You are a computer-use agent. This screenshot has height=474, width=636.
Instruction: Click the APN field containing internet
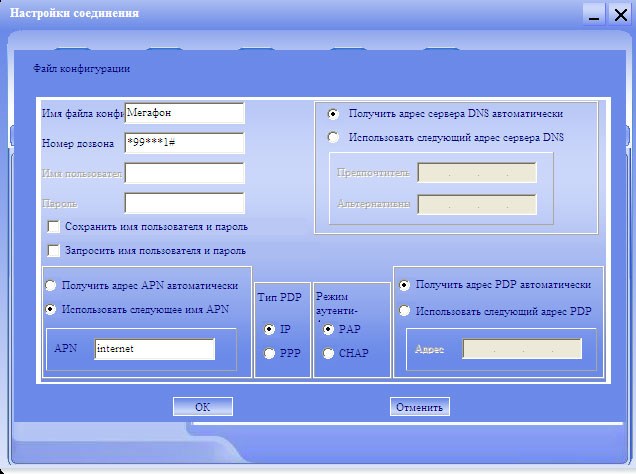point(155,349)
